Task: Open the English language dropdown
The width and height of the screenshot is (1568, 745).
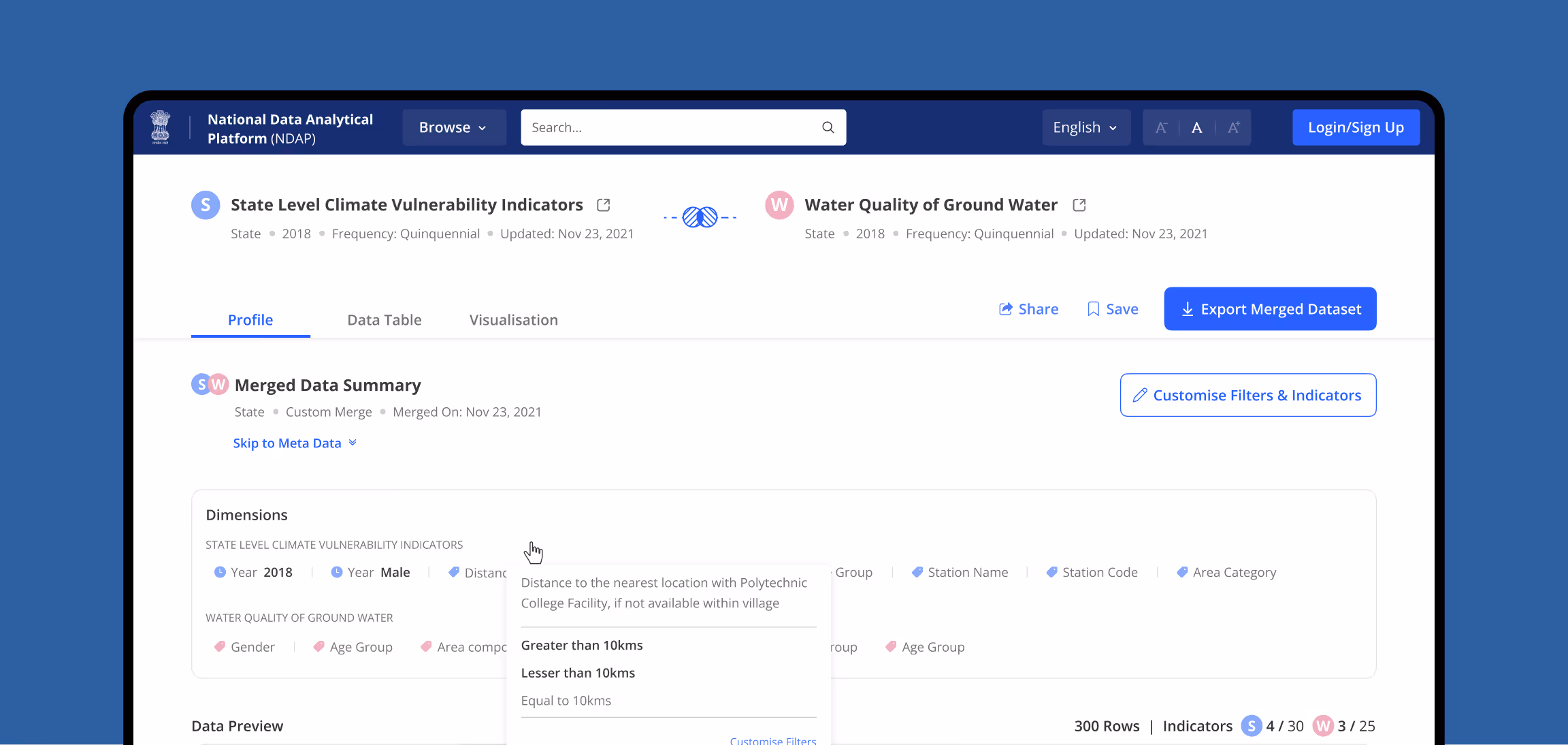Action: click(x=1086, y=127)
